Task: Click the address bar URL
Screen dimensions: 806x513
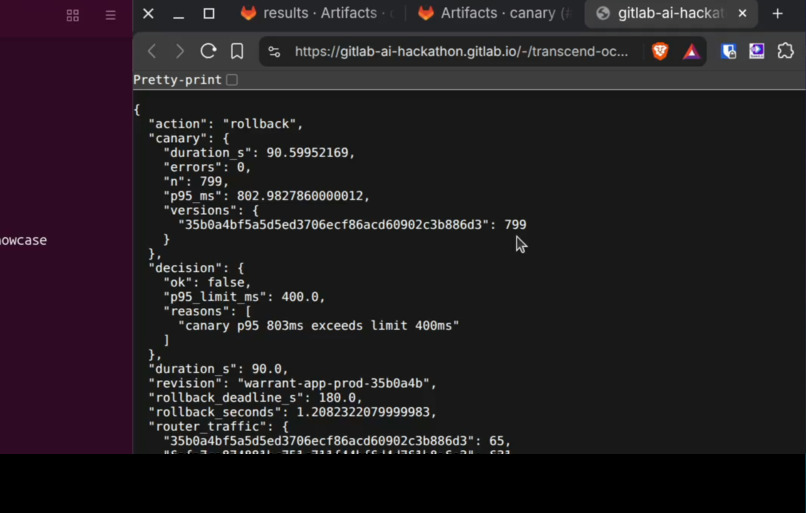Action: point(461,51)
